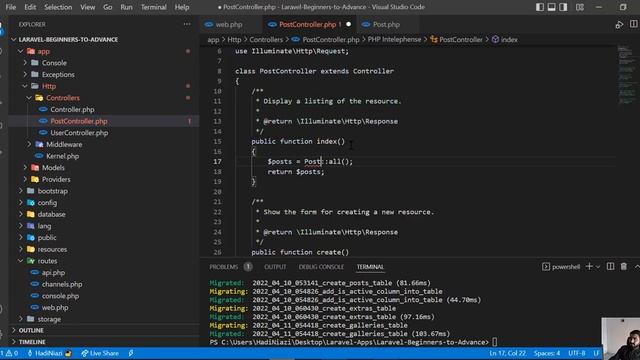Screen dimensions: 640x360
Task: Open the File menu
Action: pyautogui.click(x=11, y=7)
